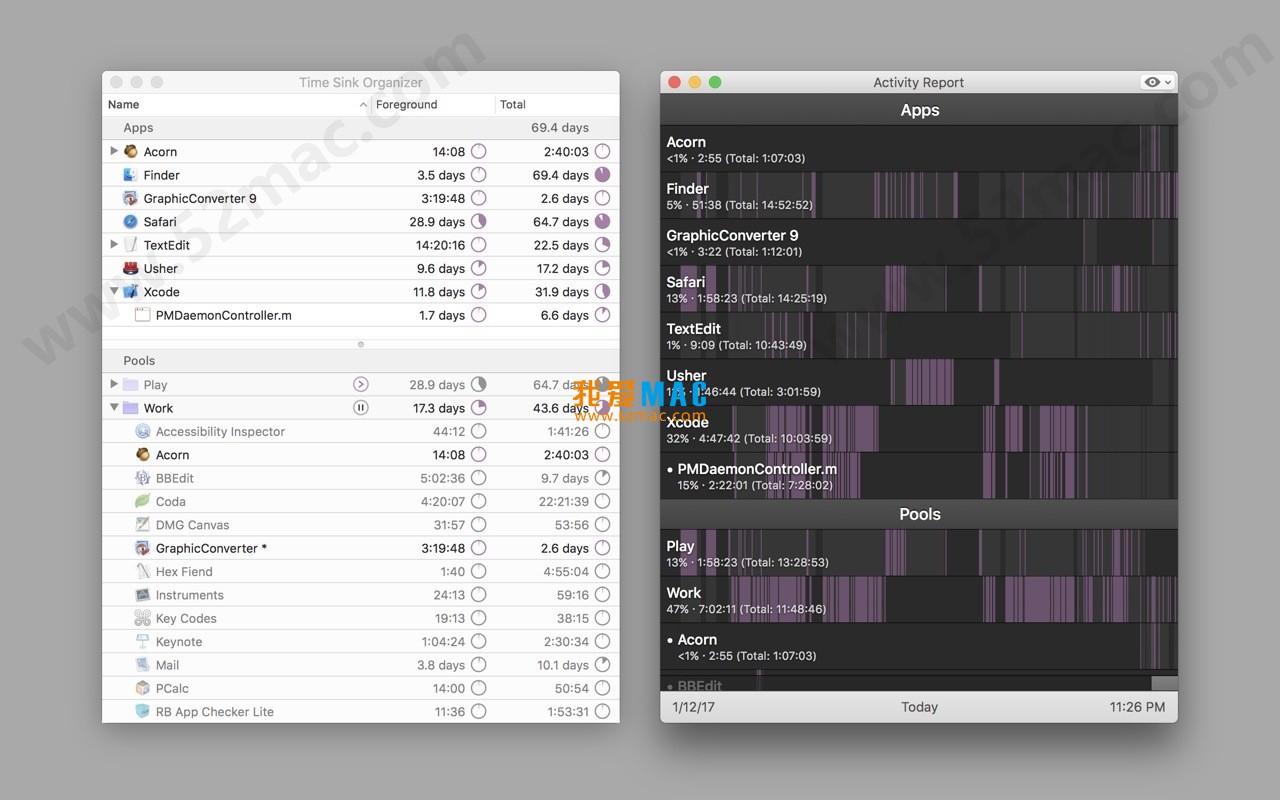Click the pie progress indicator beside Finder's total

[601, 174]
